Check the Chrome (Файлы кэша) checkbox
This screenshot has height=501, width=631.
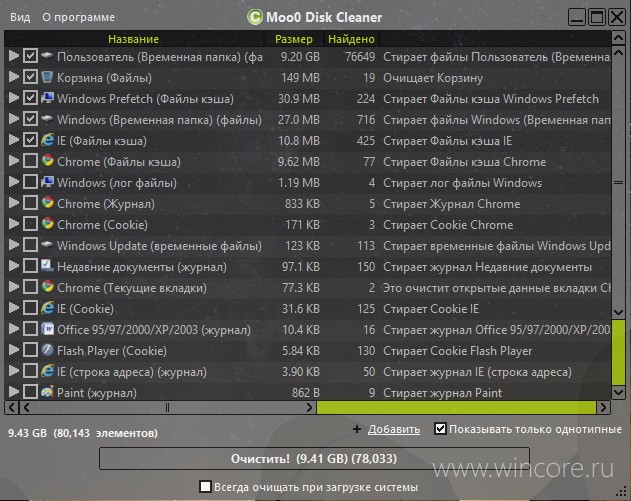(30, 161)
